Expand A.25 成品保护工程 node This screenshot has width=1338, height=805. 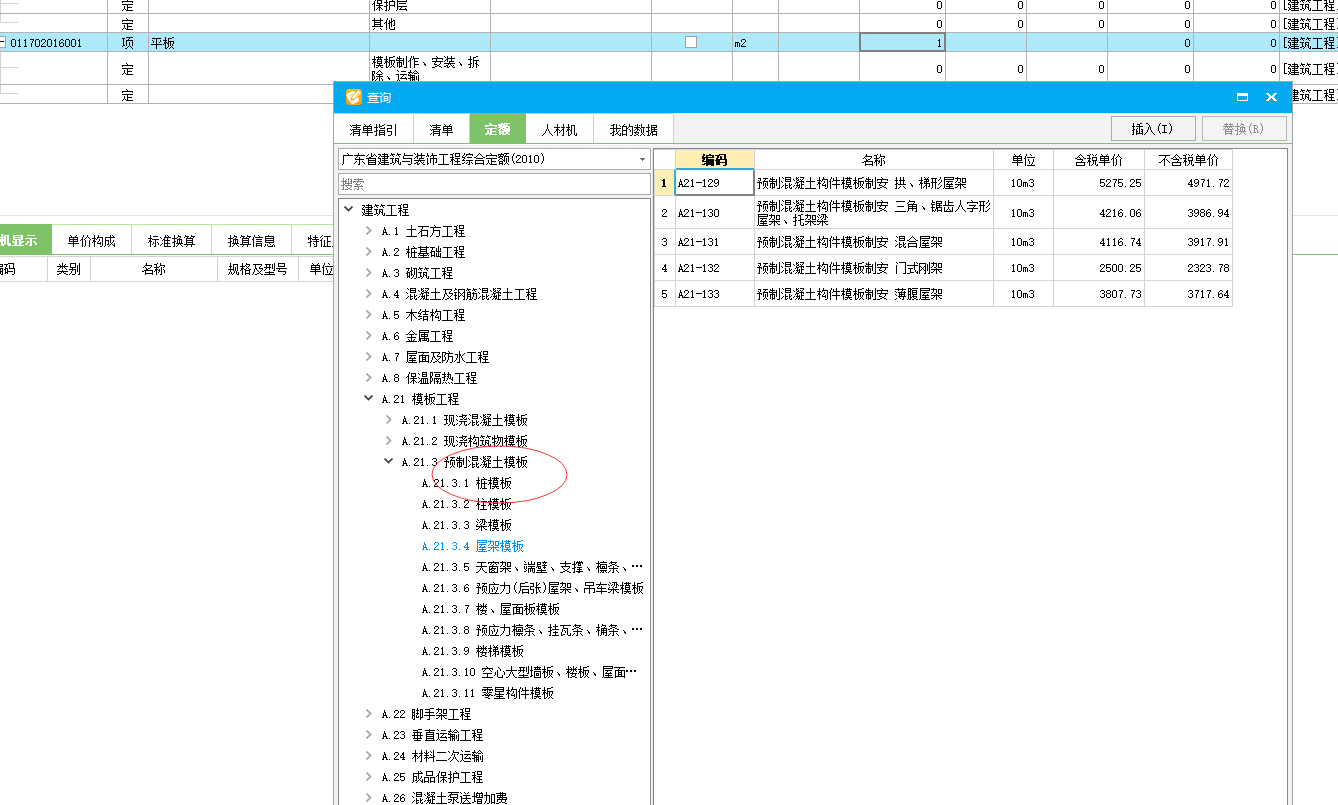coord(368,777)
